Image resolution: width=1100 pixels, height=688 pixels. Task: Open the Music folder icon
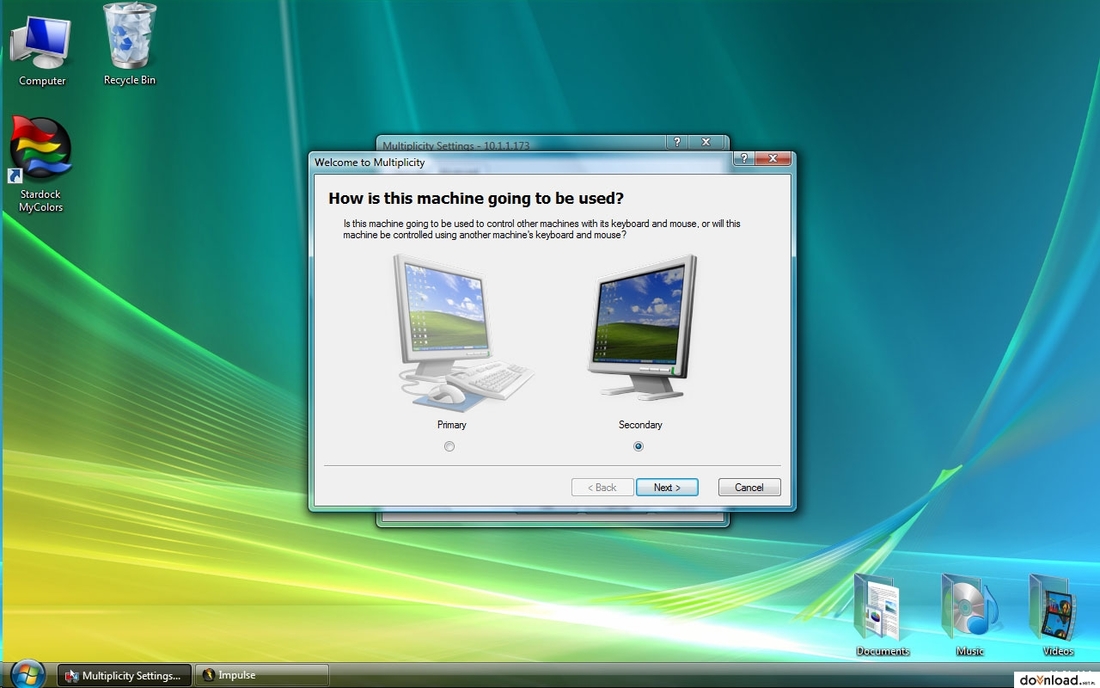(x=970, y=616)
